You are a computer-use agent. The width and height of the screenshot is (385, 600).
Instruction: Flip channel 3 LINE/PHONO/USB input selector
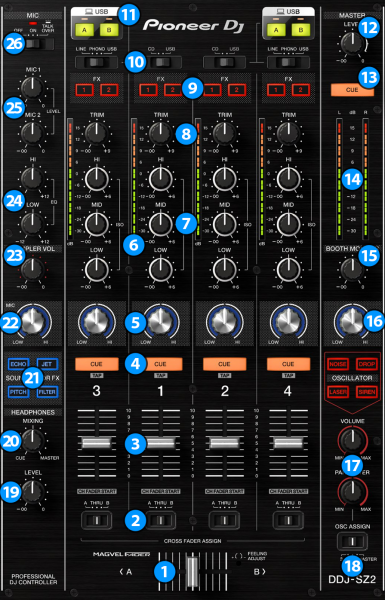pyautogui.click(x=97, y=62)
